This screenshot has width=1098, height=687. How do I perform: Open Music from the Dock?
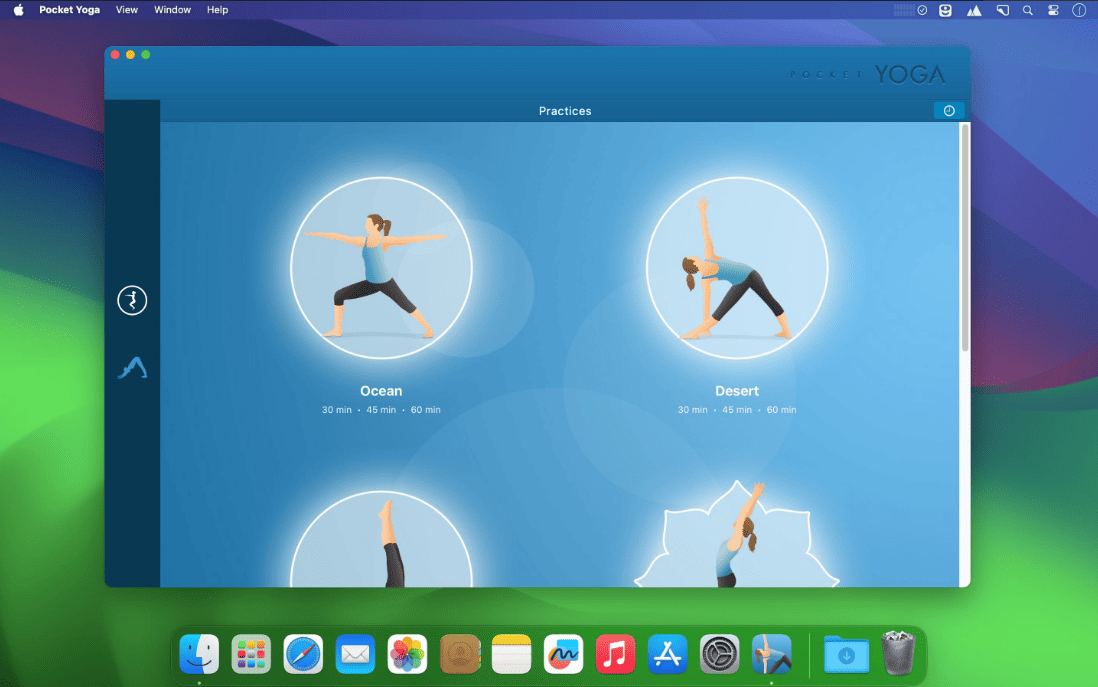pyautogui.click(x=615, y=654)
